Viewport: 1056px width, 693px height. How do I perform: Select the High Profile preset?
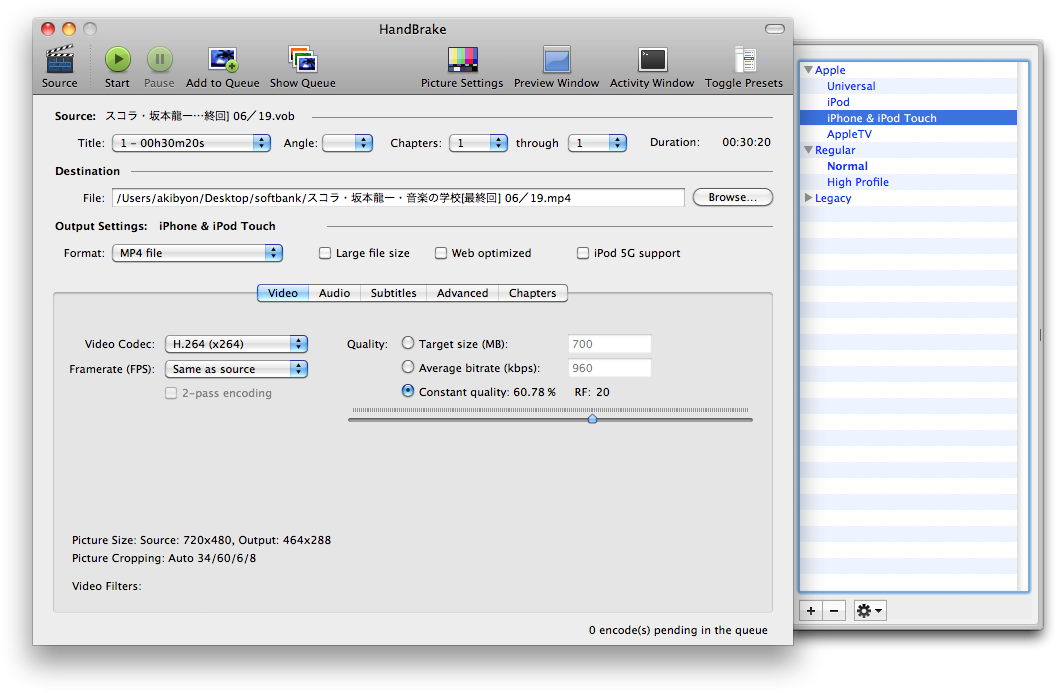858,183
